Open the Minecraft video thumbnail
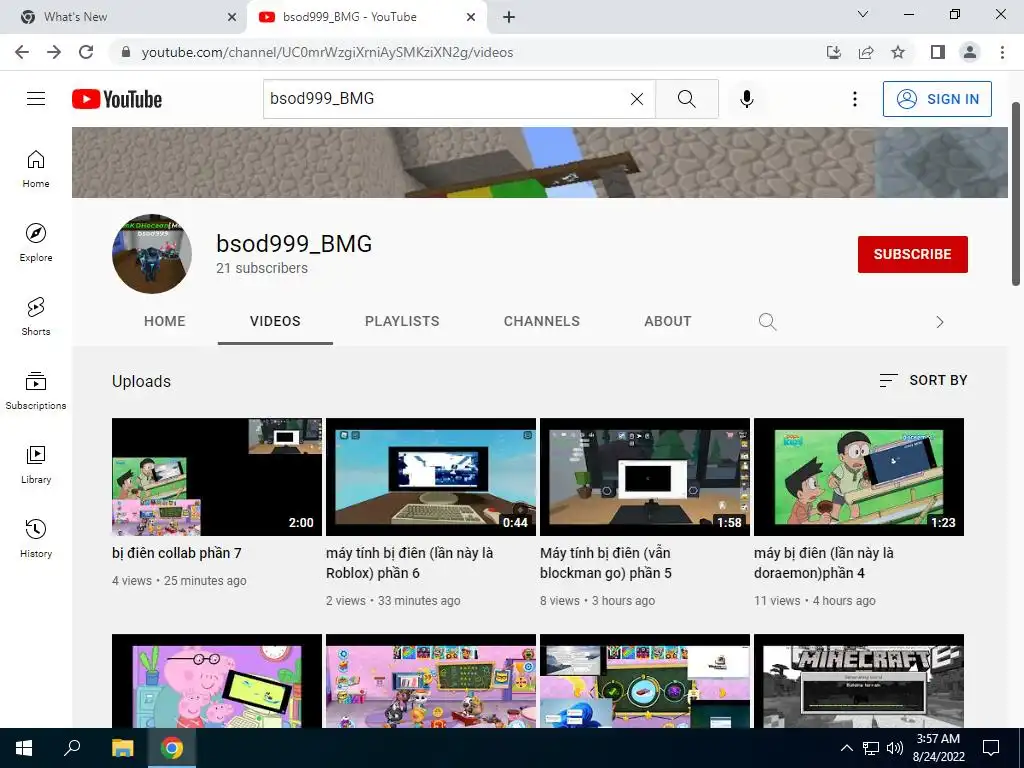 tap(859, 680)
